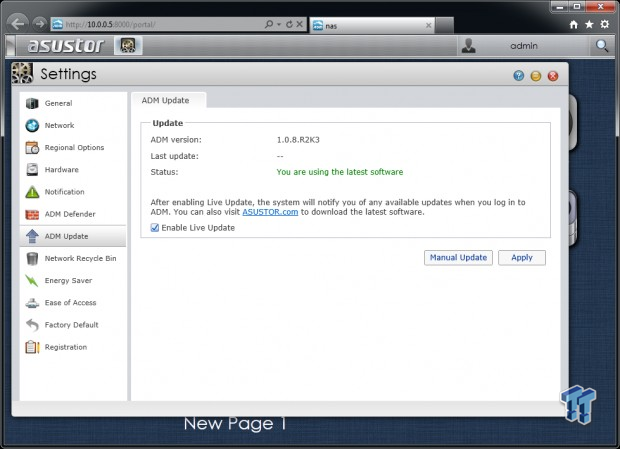620x449 pixels.
Task: Select Ease of Access in the sidebar
Action: [x=73, y=303]
